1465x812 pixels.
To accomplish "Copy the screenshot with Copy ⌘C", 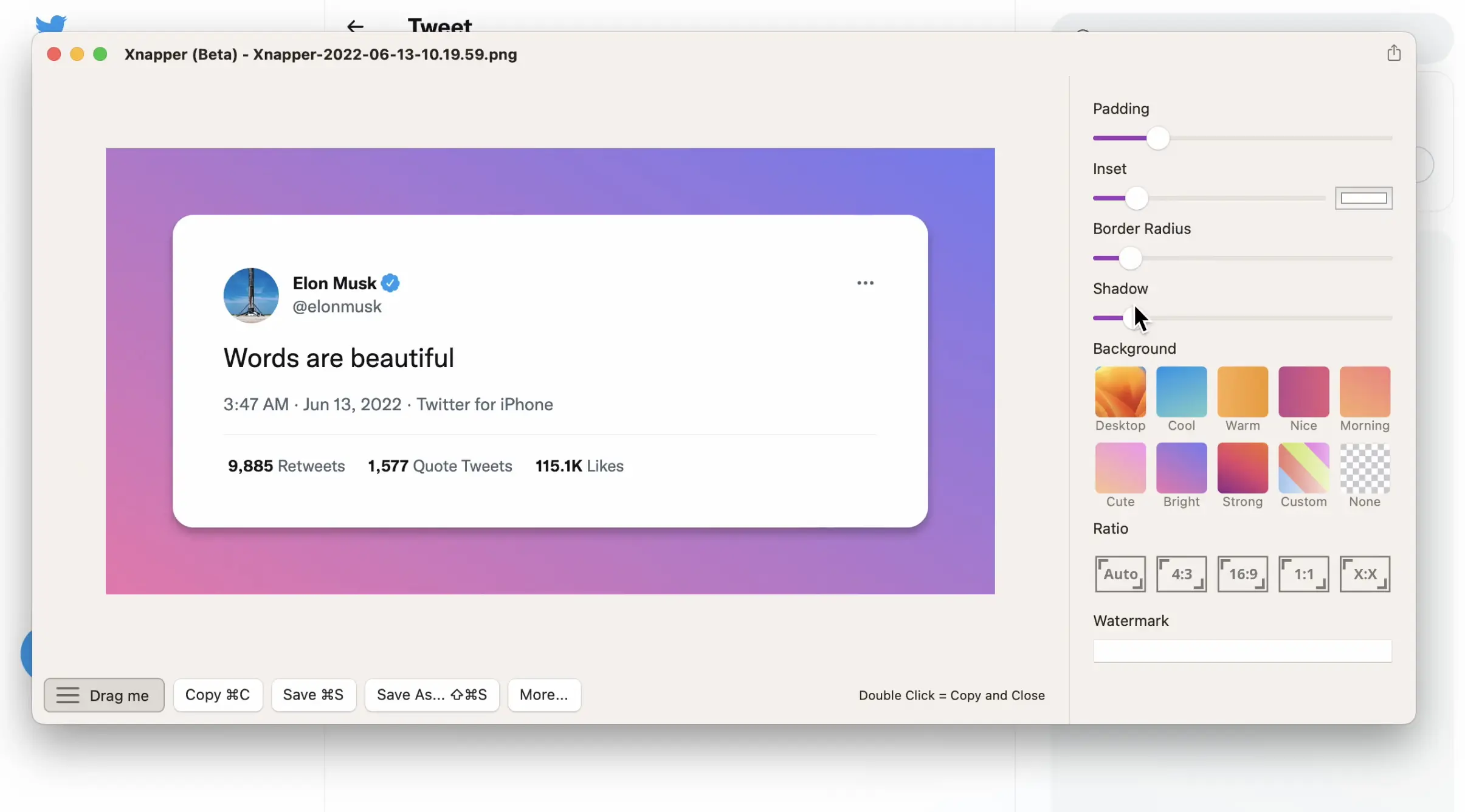I will click(218, 695).
